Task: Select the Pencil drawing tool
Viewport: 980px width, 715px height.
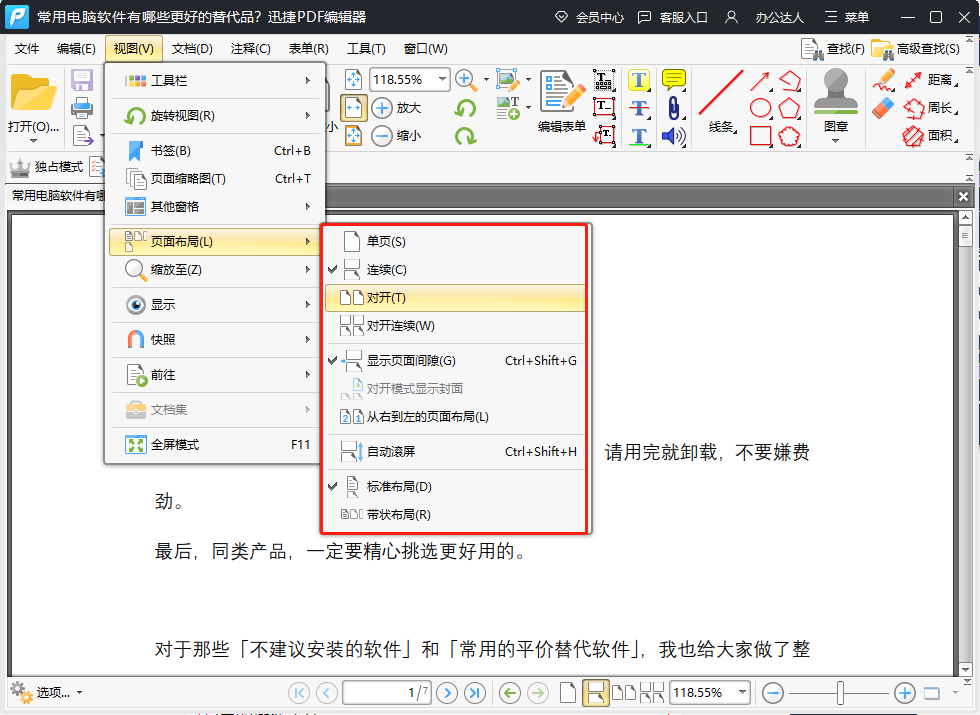Action: coord(884,81)
